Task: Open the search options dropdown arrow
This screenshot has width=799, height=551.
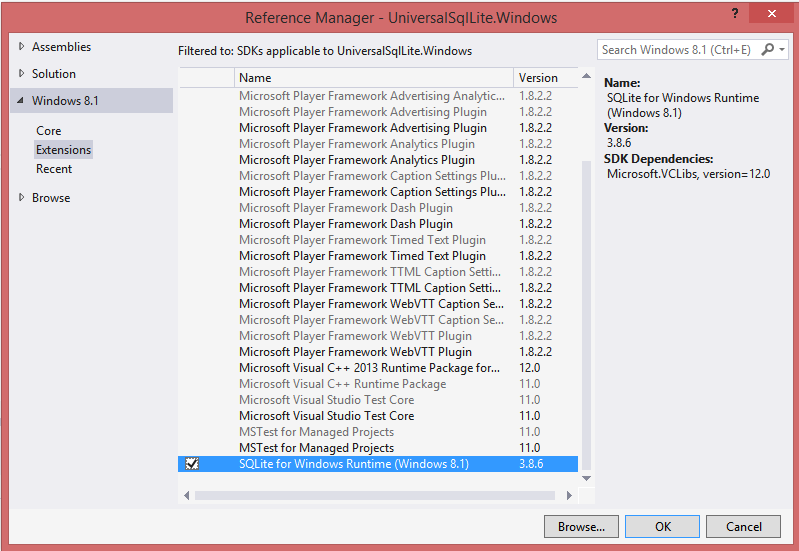Action: (x=782, y=50)
